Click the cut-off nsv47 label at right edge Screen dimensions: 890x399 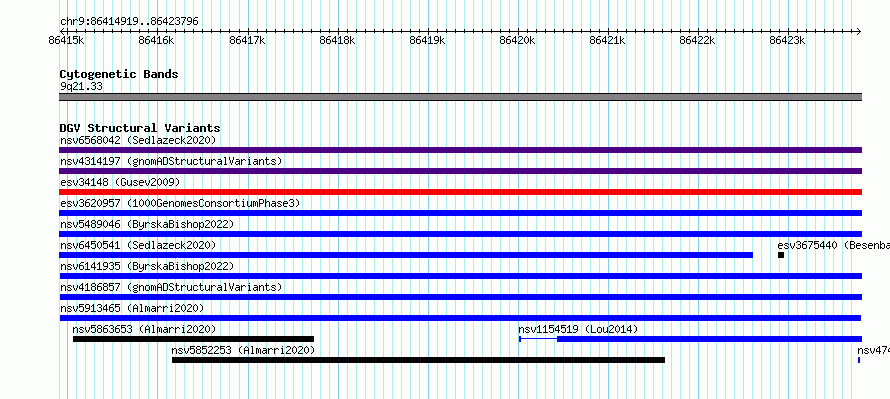tap(874, 350)
